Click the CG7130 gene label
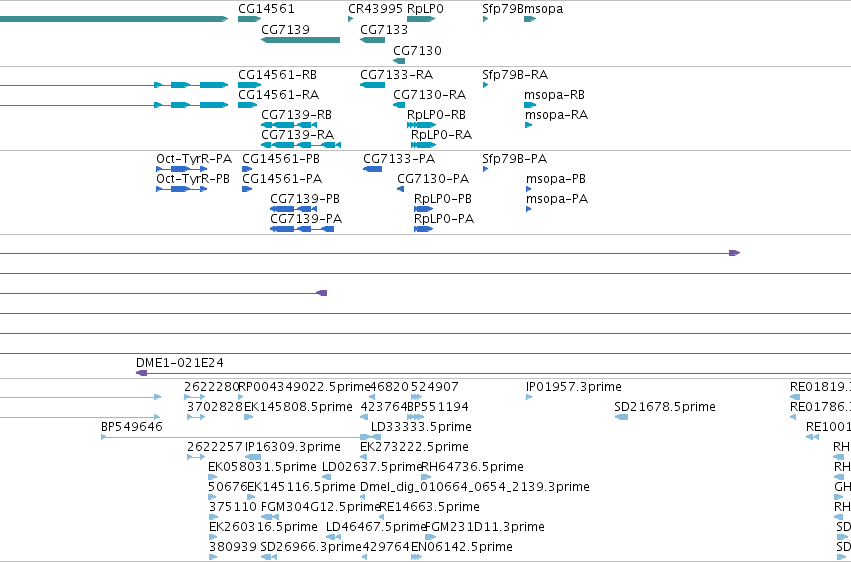851x562 pixels. pos(417,50)
